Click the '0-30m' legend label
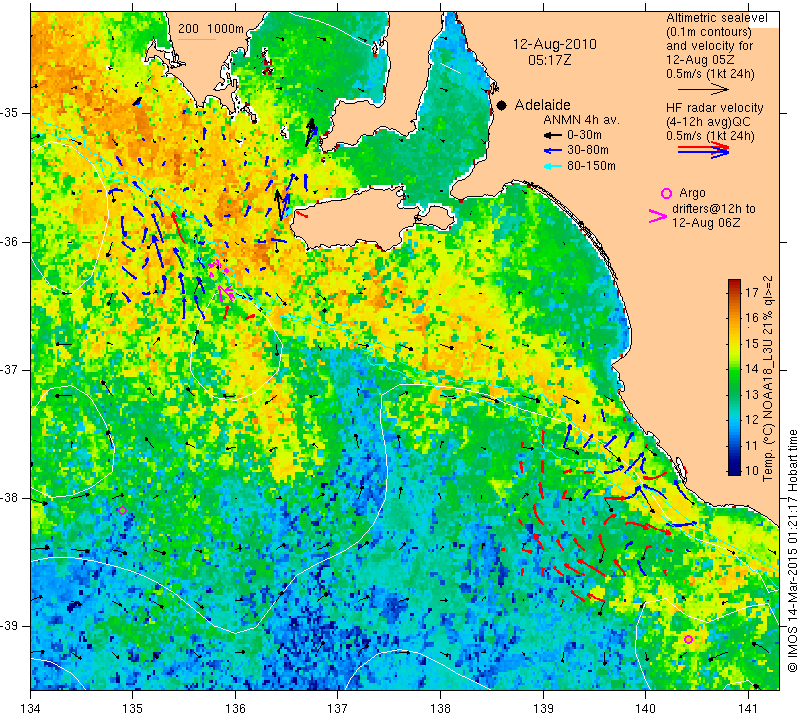Screen dimensions: 800x720 click(584, 135)
